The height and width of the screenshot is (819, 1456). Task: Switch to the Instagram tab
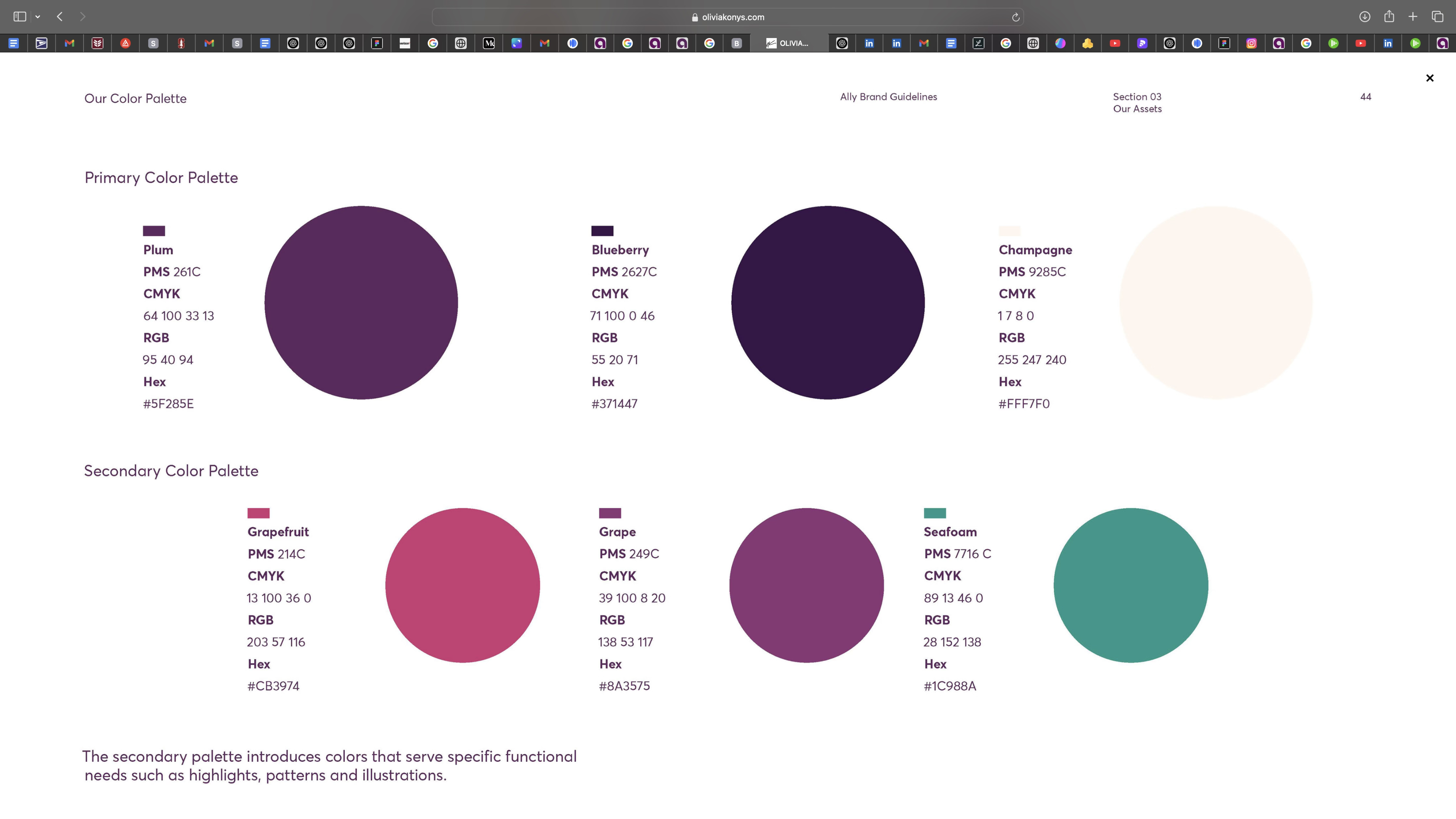click(x=1251, y=43)
